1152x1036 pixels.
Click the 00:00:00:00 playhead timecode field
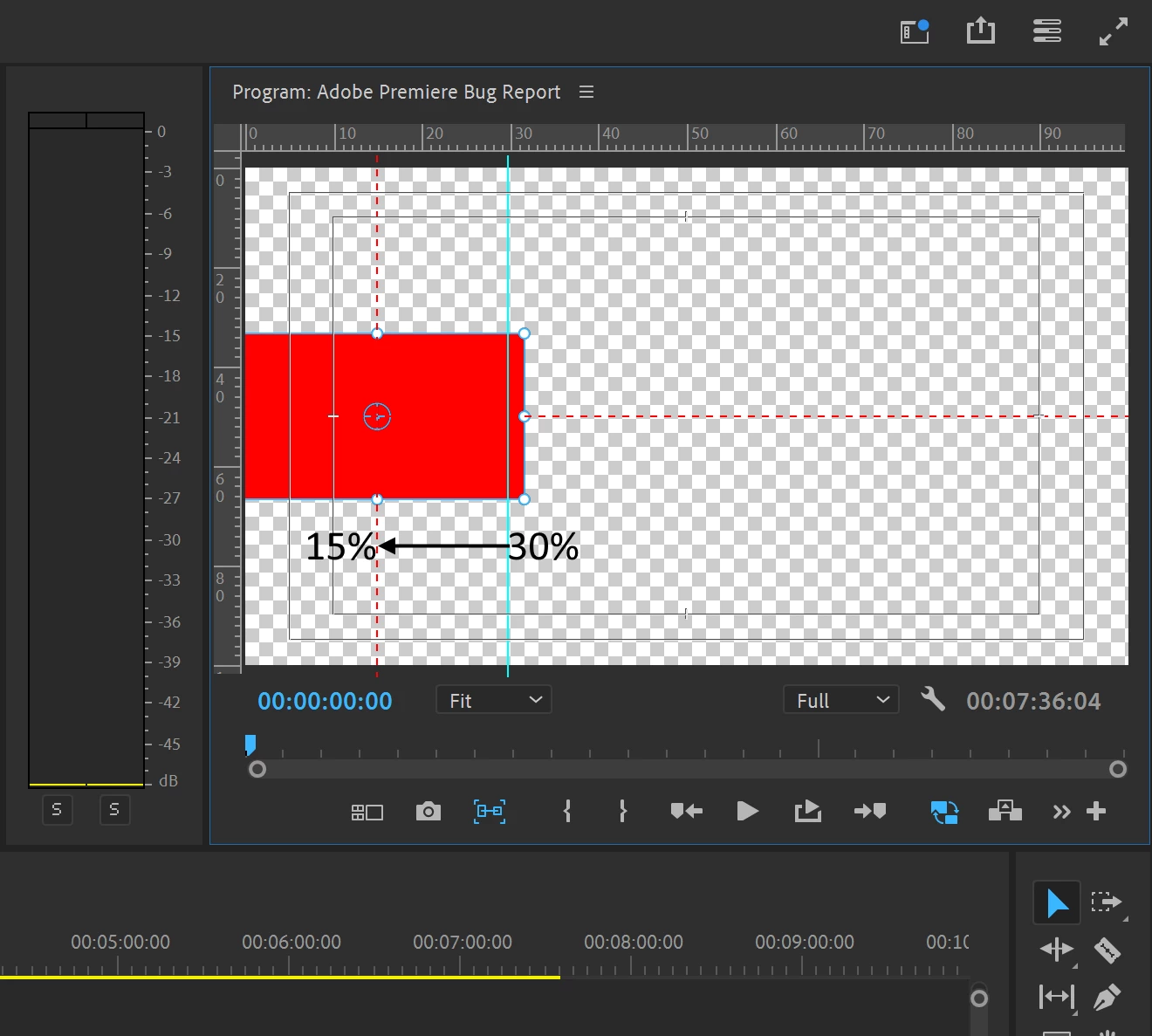pyautogui.click(x=325, y=701)
